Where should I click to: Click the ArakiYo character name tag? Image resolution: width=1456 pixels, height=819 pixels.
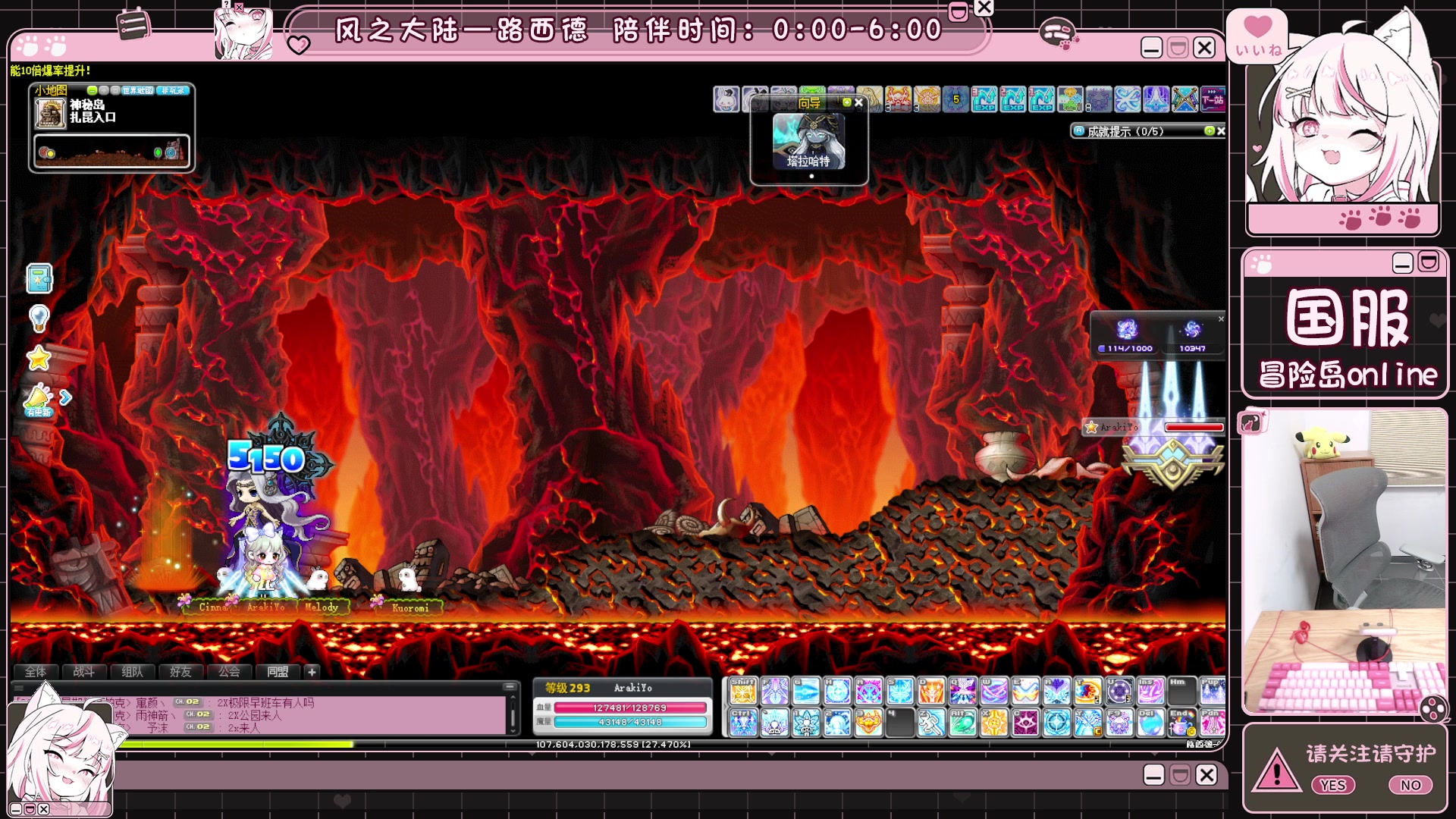[x=265, y=607]
